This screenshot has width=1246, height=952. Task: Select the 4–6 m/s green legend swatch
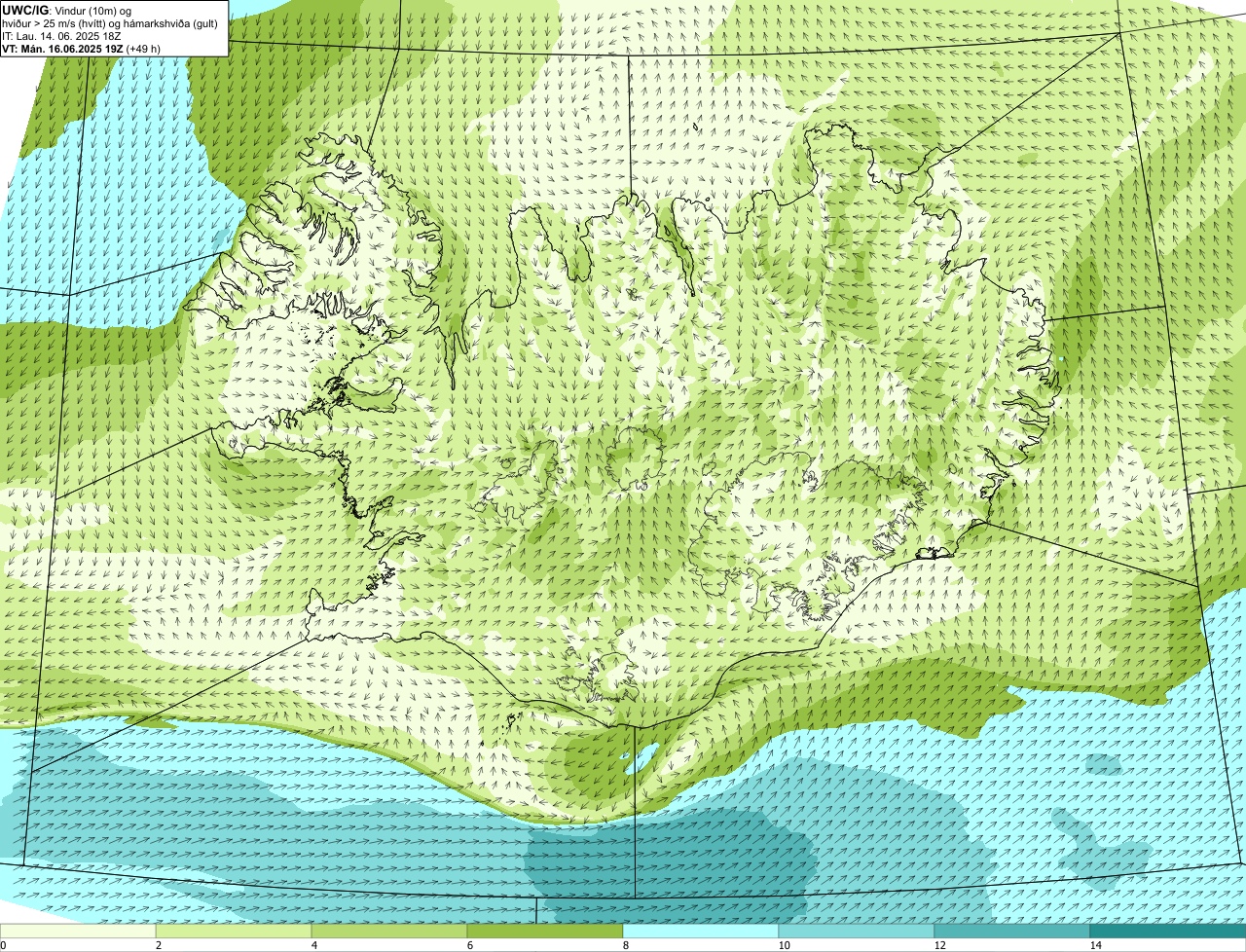pos(389,932)
